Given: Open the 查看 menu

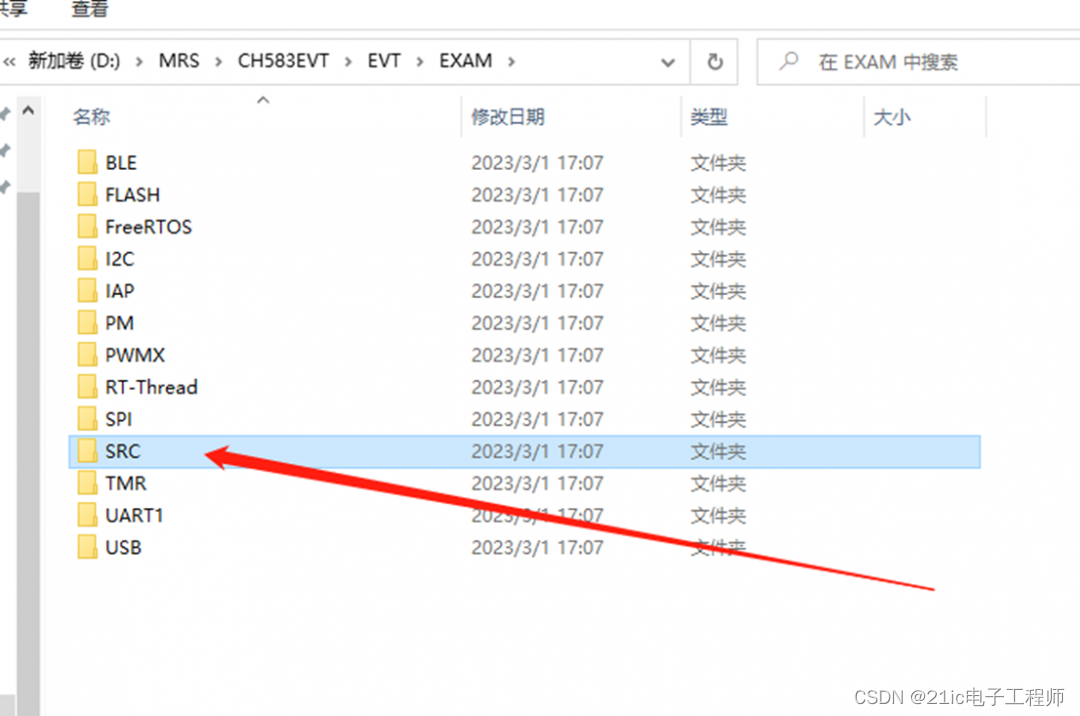Looking at the screenshot, I should tap(89, 10).
